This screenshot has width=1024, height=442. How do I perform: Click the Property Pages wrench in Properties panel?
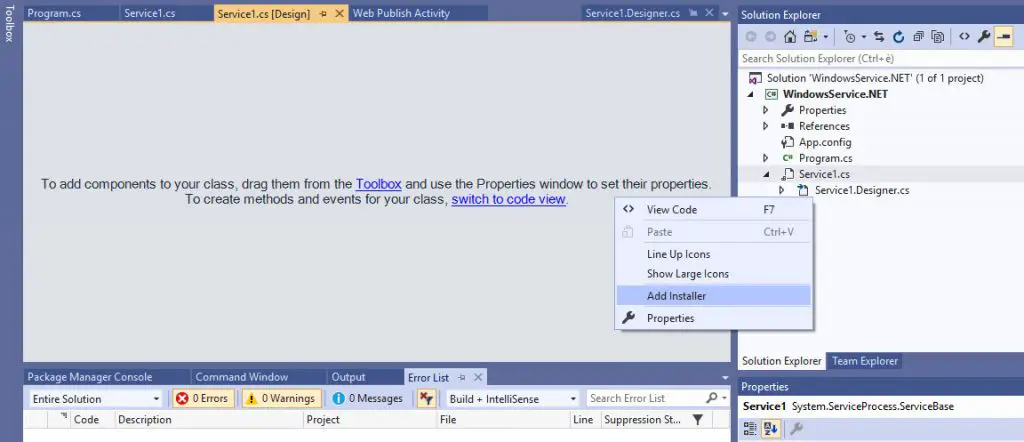click(795, 428)
